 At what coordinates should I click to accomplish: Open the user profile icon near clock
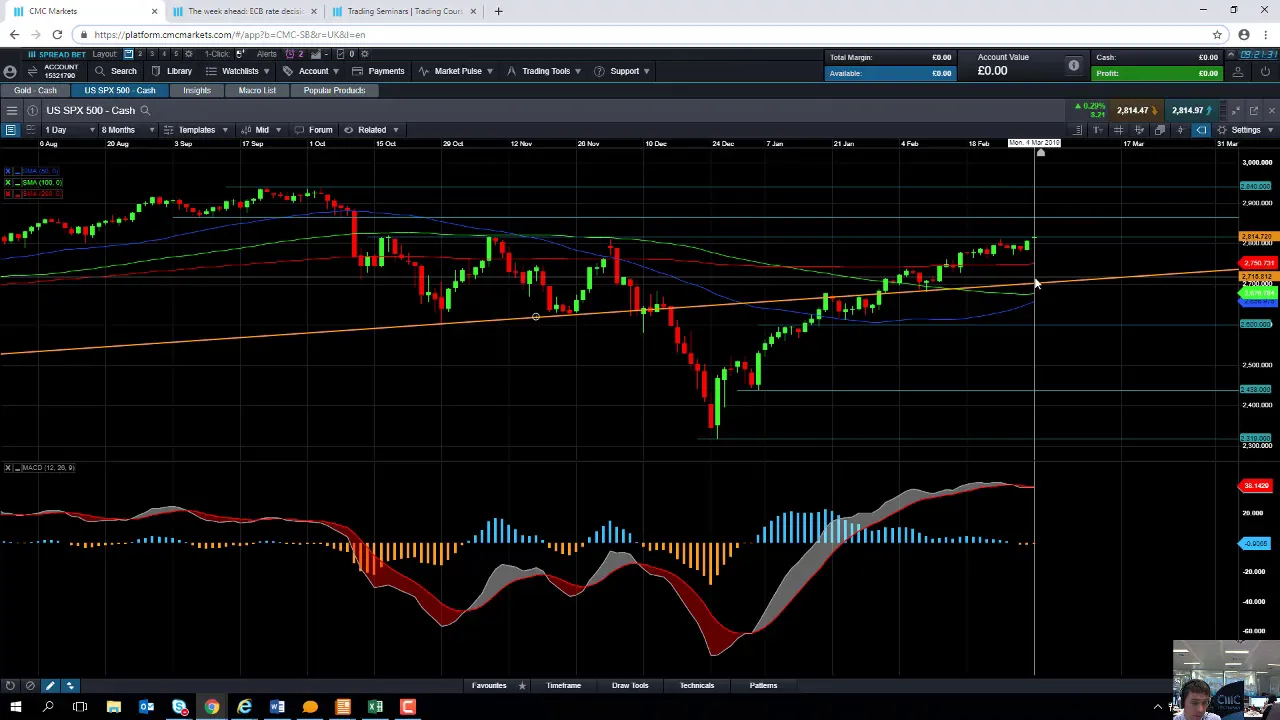1237,72
